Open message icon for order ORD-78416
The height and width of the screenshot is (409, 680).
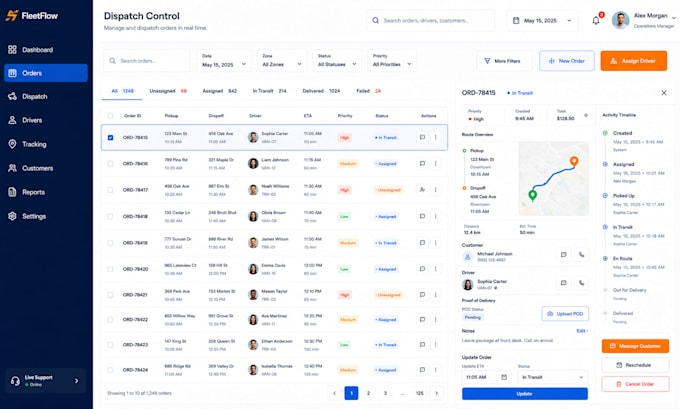422,164
